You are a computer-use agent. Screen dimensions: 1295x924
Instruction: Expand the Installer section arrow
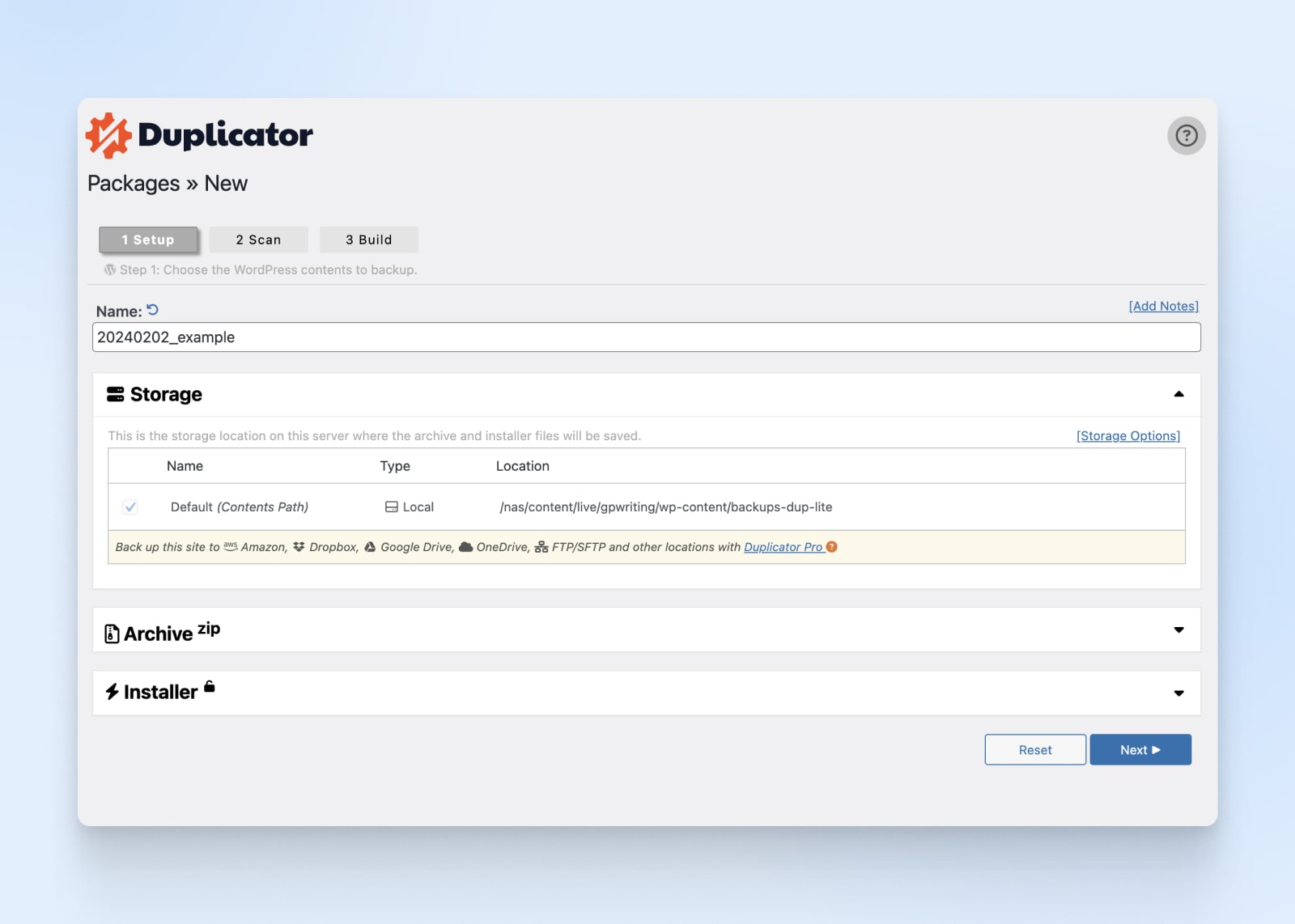click(x=1178, y=693)
